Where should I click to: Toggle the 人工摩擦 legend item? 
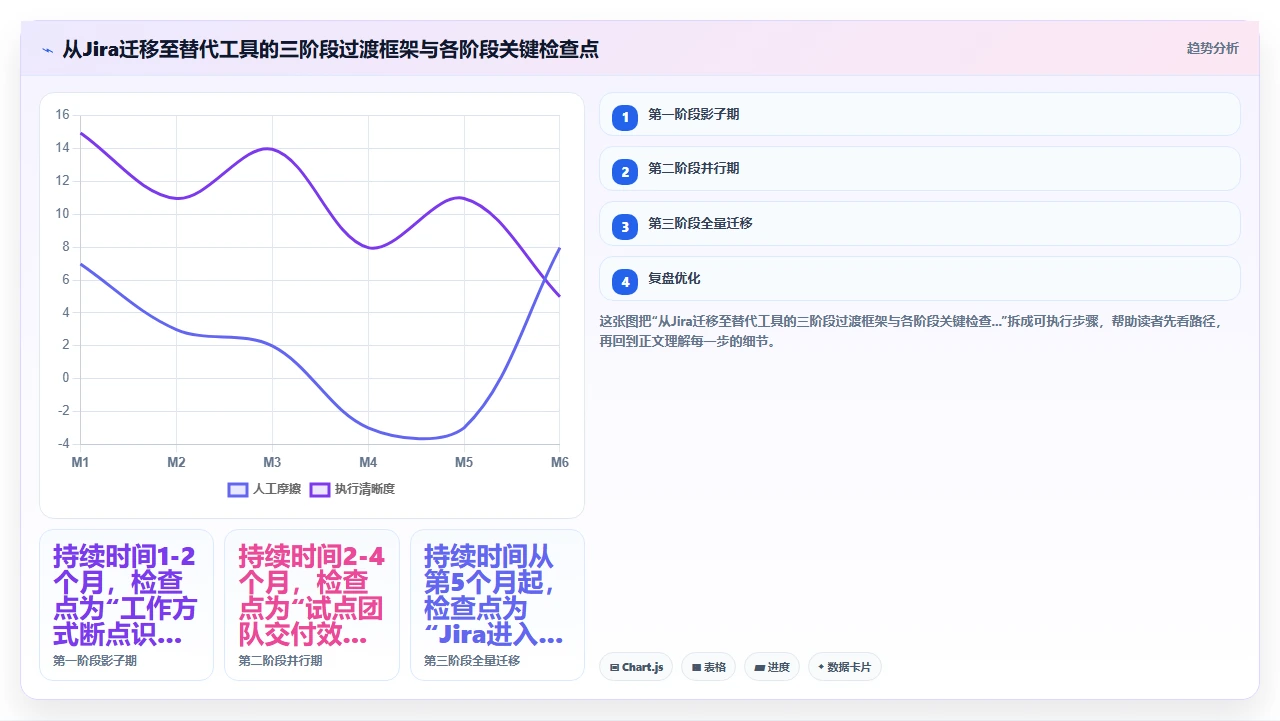point(264,489)
